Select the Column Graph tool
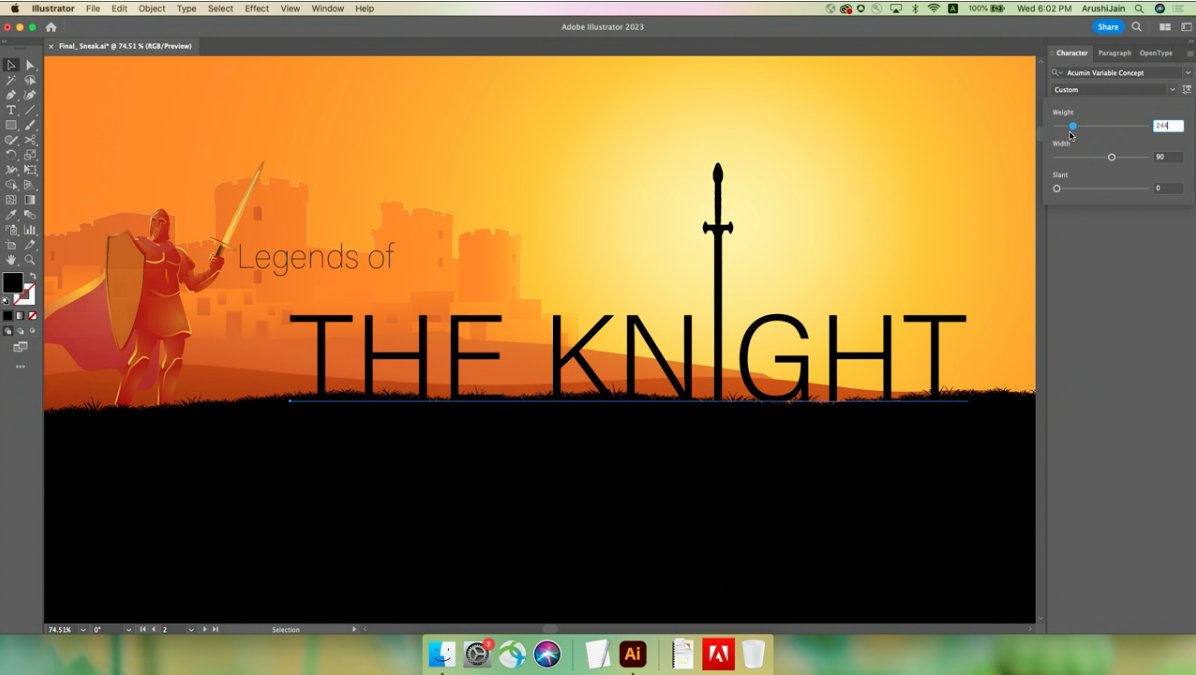This screenshot has width=1196, height=675. (30, 230)
